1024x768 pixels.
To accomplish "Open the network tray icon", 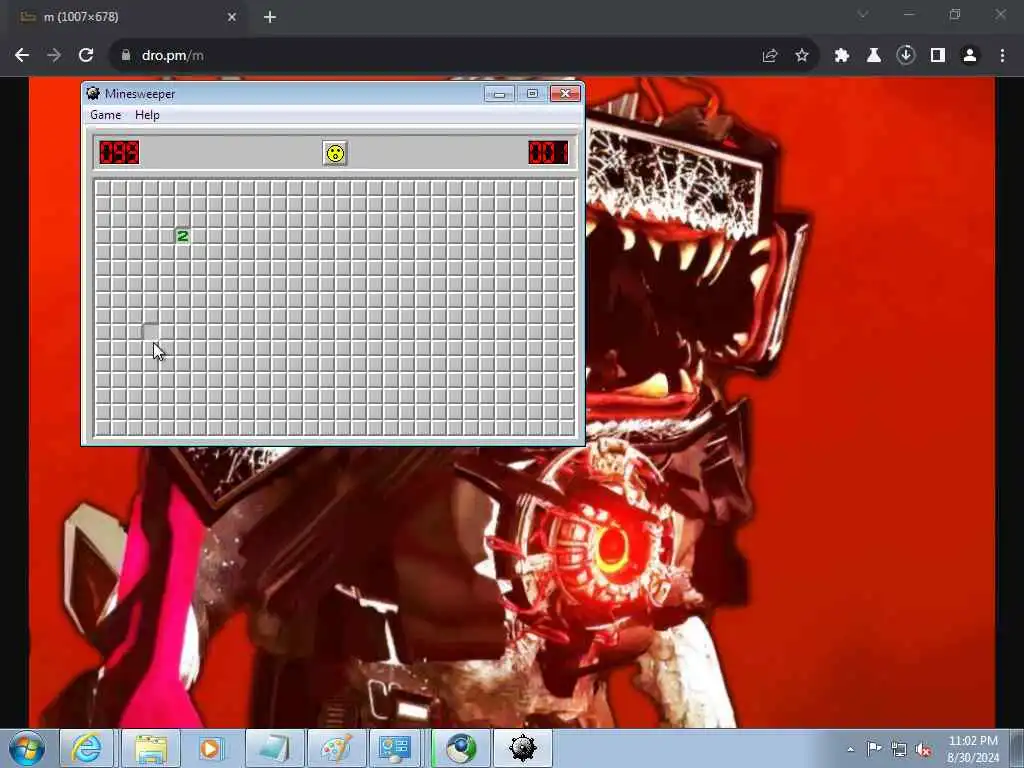I will 899,750.
